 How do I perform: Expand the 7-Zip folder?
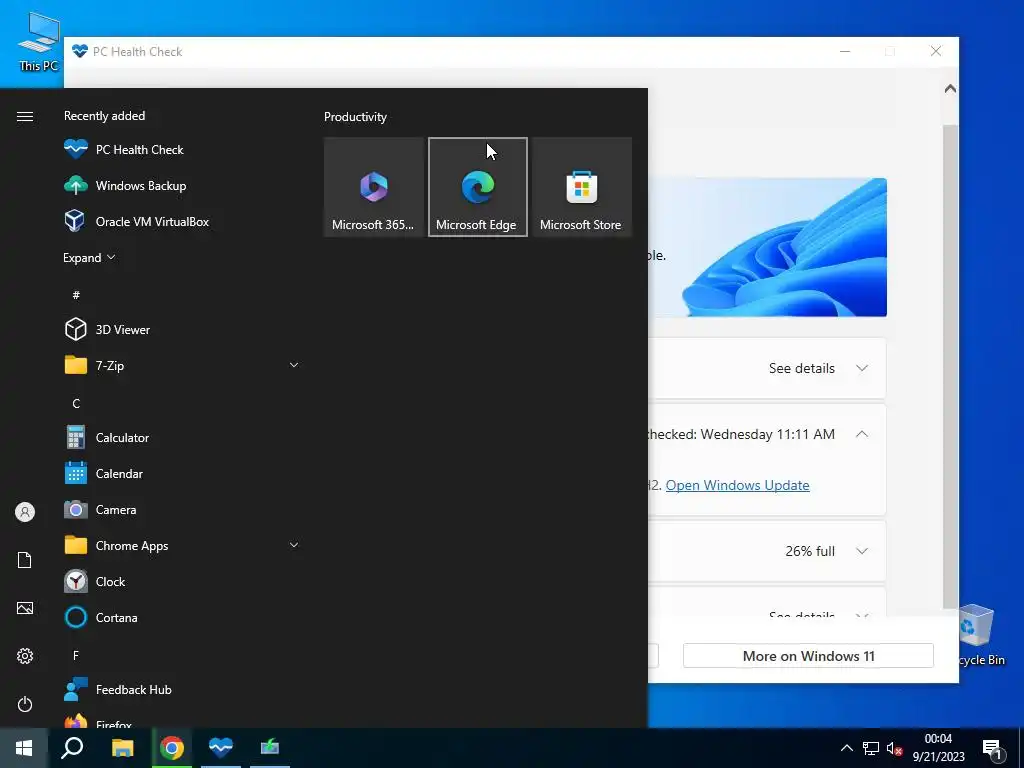(x=294, y=365)
